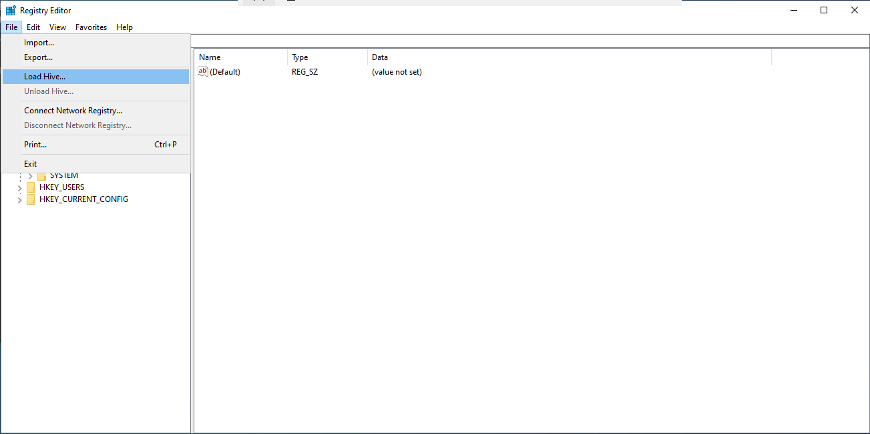Open the Favorites menu
The height and width of the screenshot is (434, 870).
91,27
